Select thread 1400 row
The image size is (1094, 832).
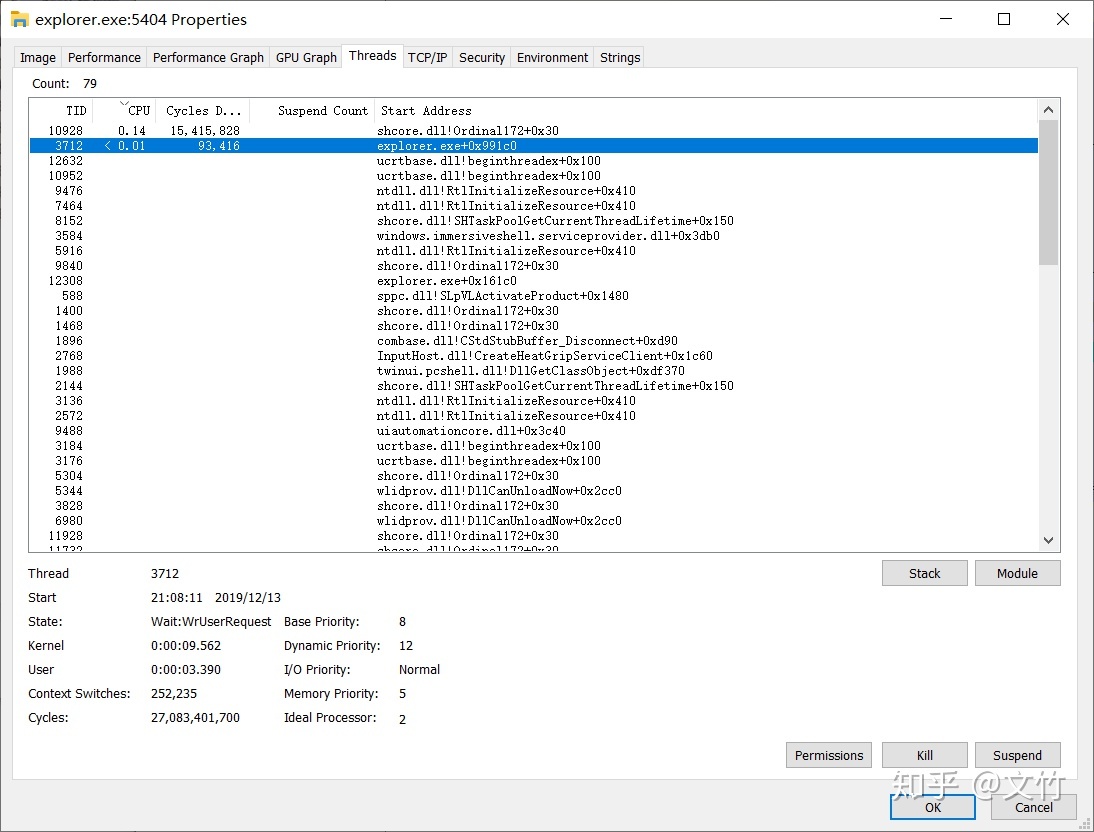click(x=534, y=311)
